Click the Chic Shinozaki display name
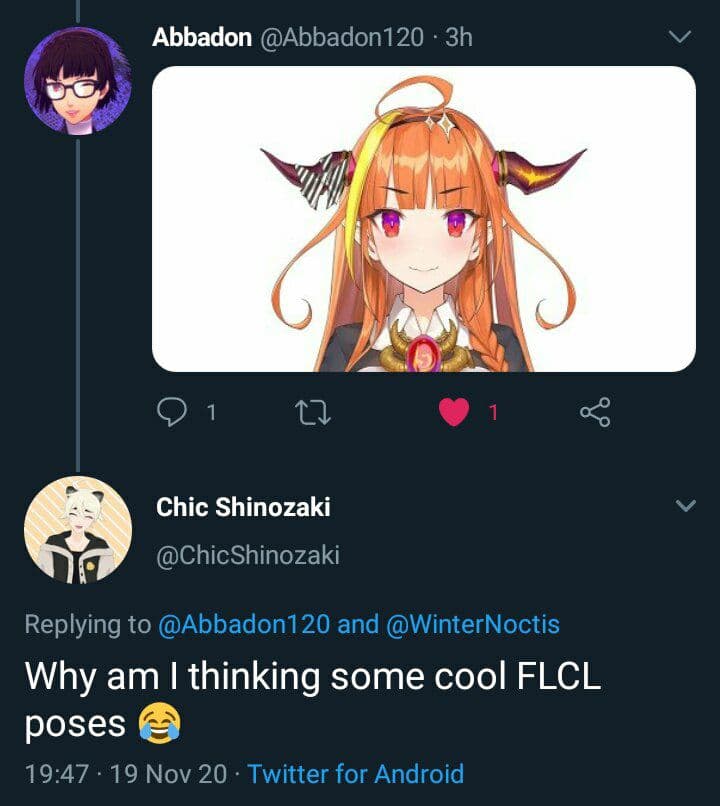This screenshot has height=806, width=720. click(x=243, y=507)
